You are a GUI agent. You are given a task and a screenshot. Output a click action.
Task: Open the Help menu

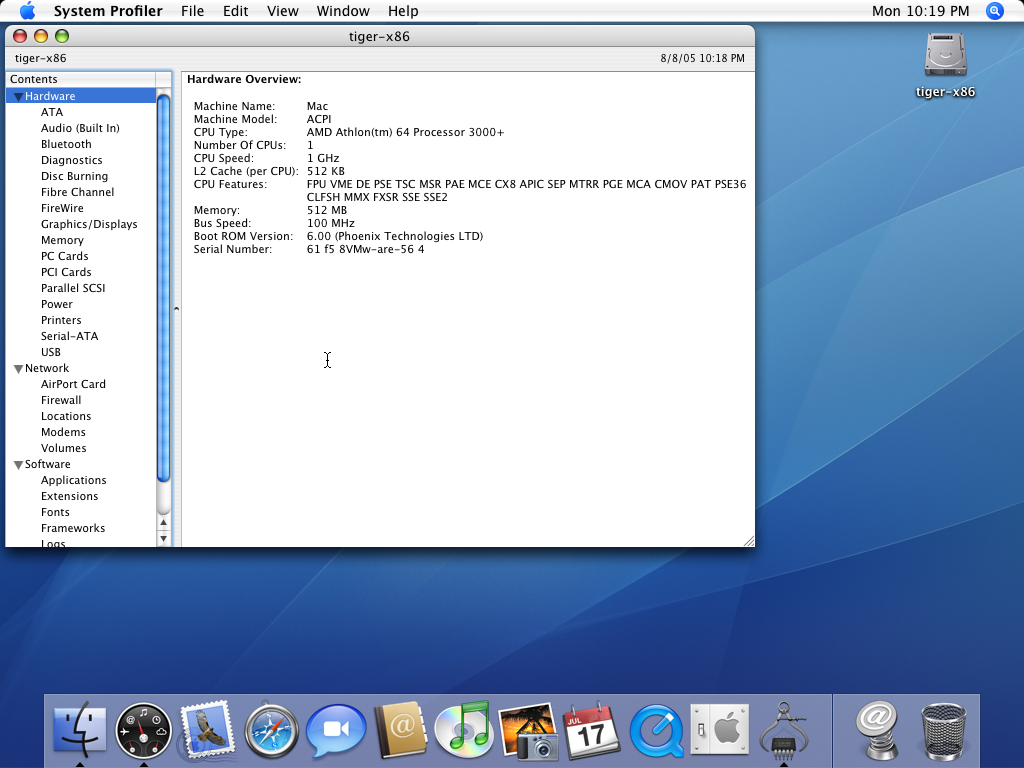click(x=403, y=11)
